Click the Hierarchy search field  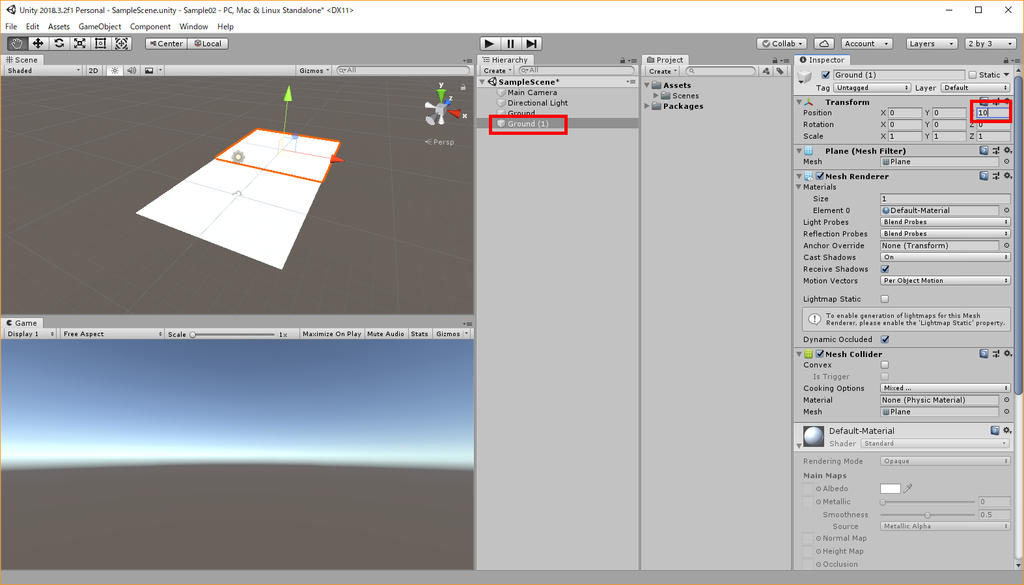point(576,71)
